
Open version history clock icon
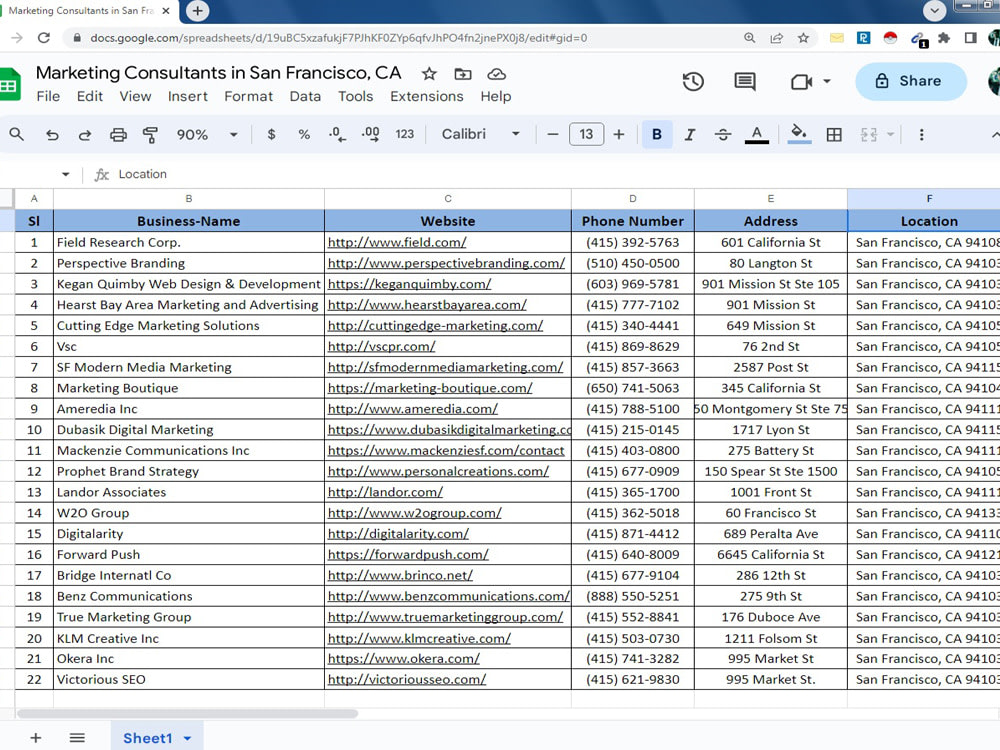[x=693, y=82]
